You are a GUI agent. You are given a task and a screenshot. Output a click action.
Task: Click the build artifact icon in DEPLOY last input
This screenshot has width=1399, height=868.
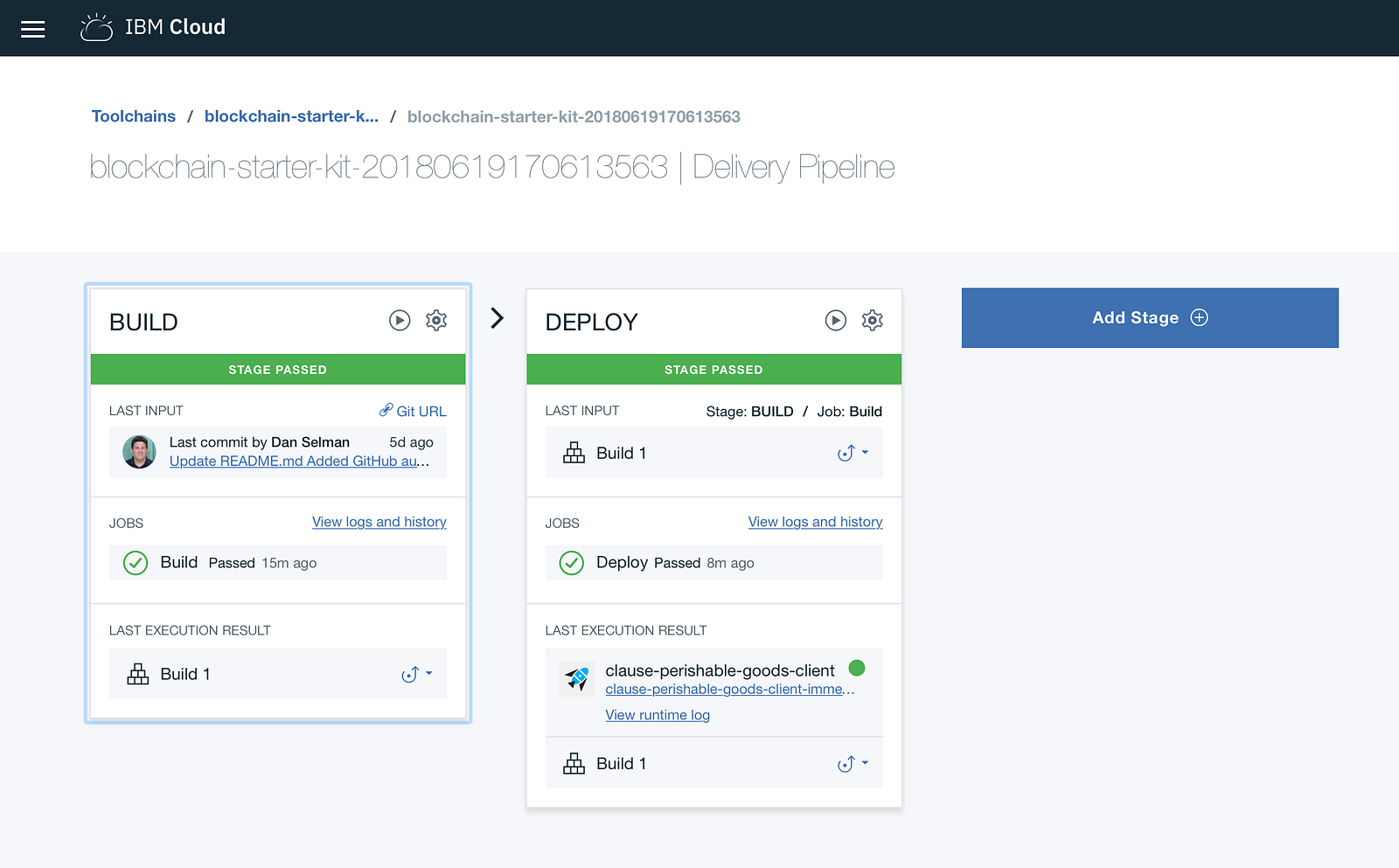(x=574, y=453)
